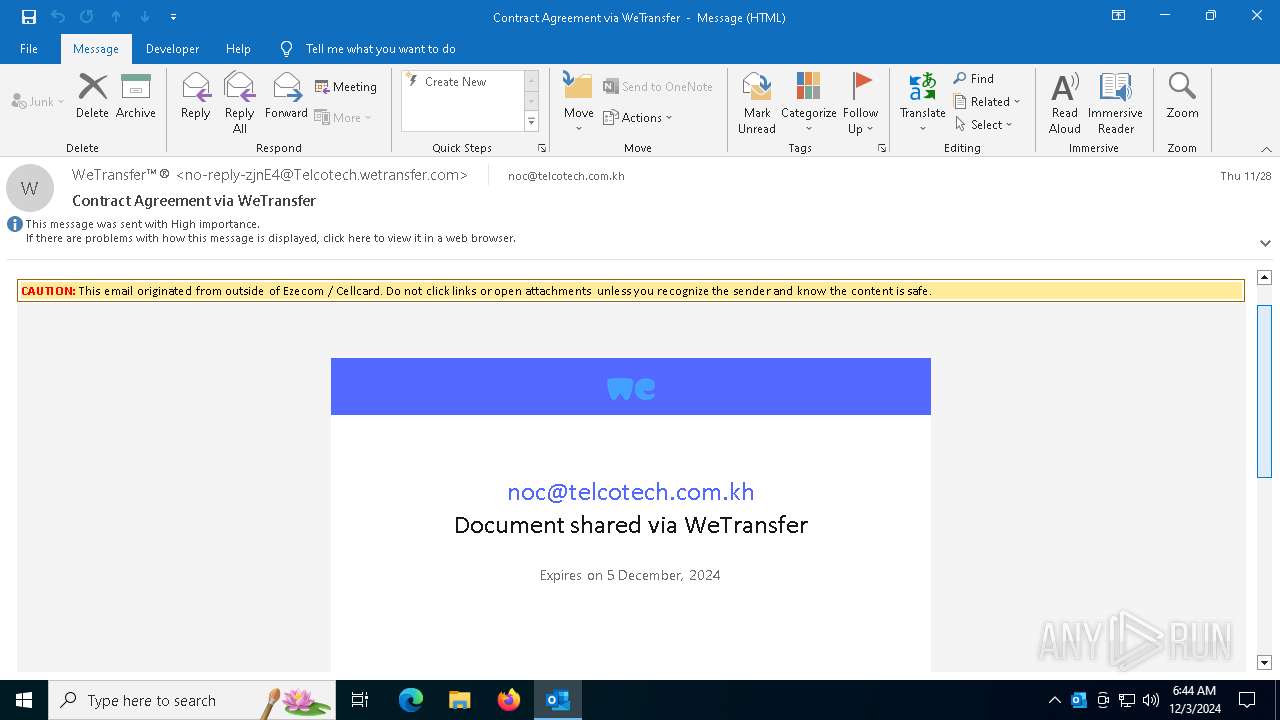Click the WeTransfer logo banner

[x=631, y=387]
